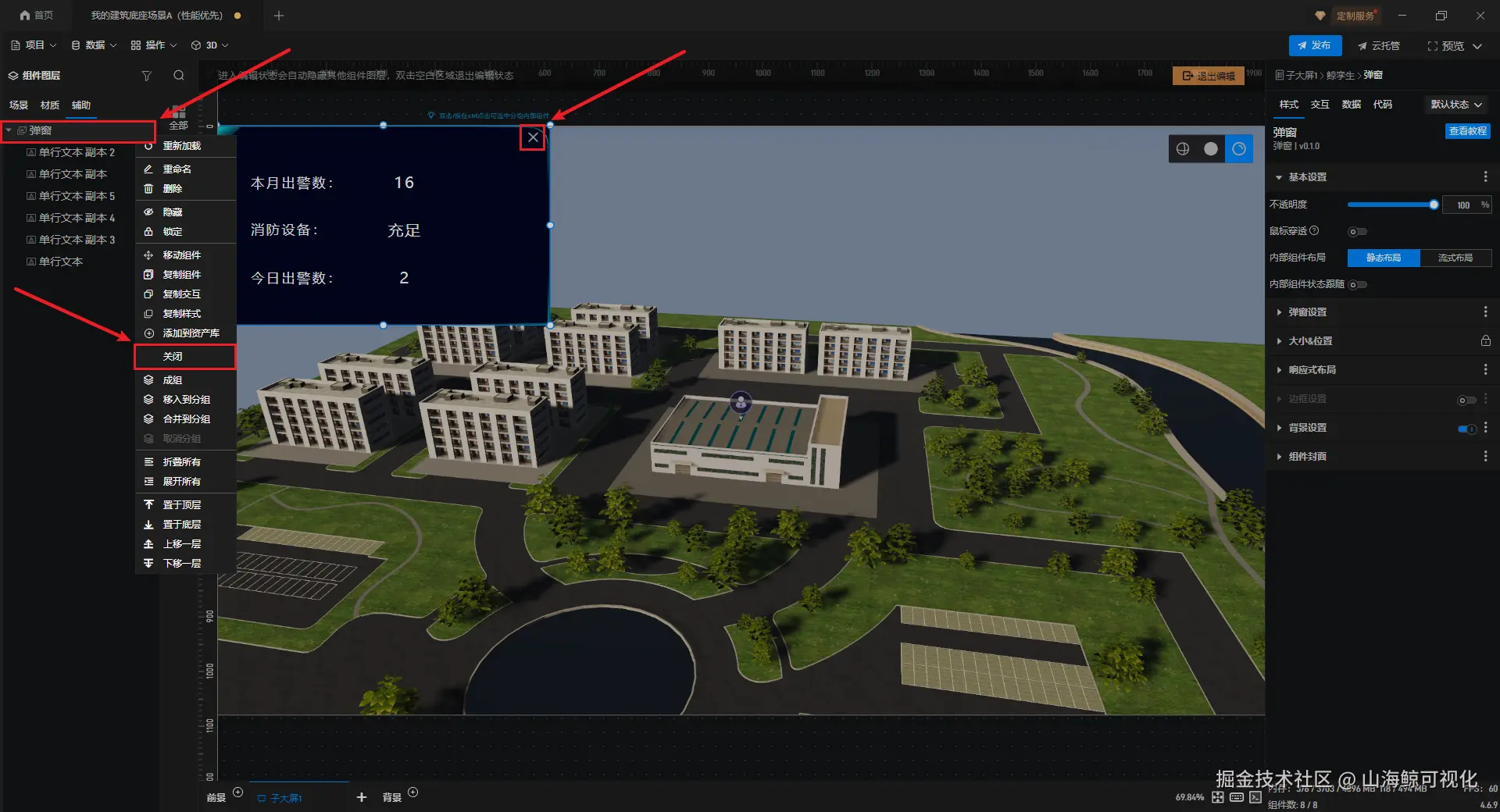This screenshot has width=1500, height=812.
Task: Choose 置于底层 send to bottom
Action: point(186,525)
